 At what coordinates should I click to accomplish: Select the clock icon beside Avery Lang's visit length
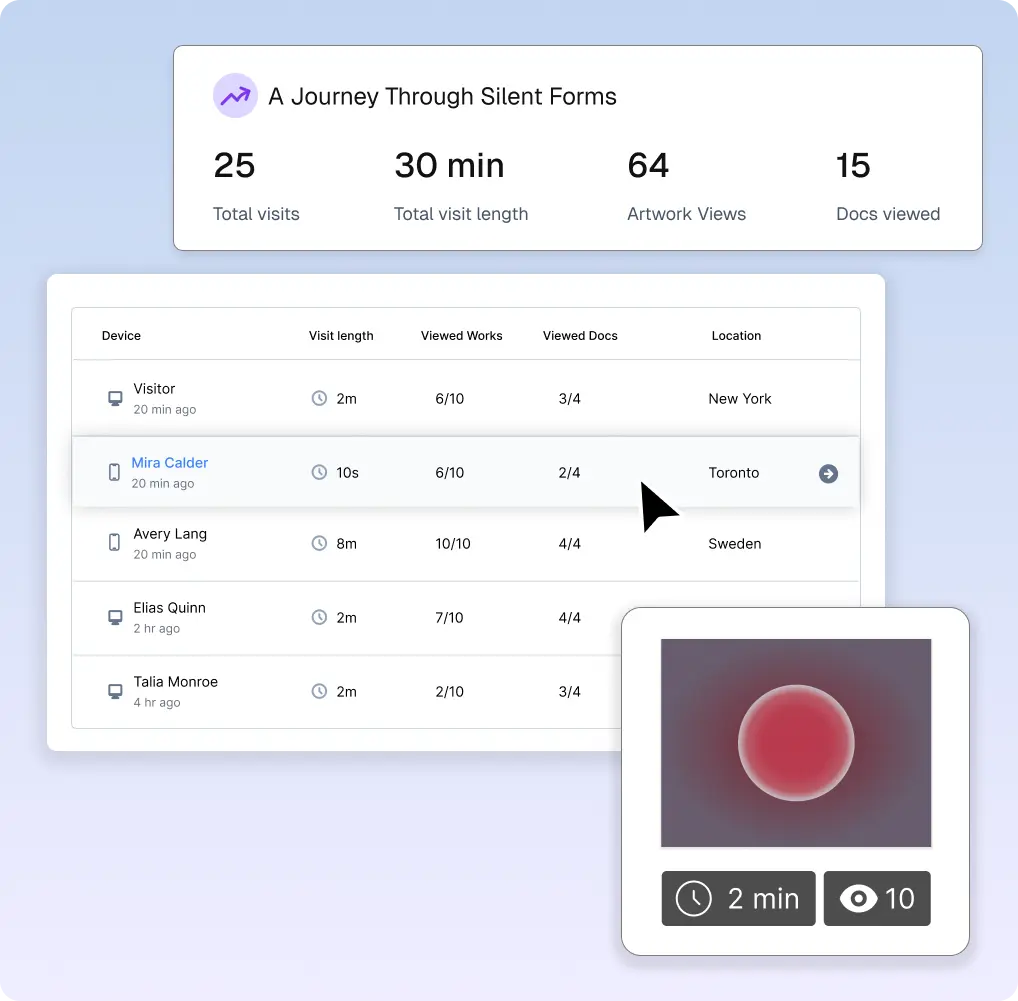[319, 543]
